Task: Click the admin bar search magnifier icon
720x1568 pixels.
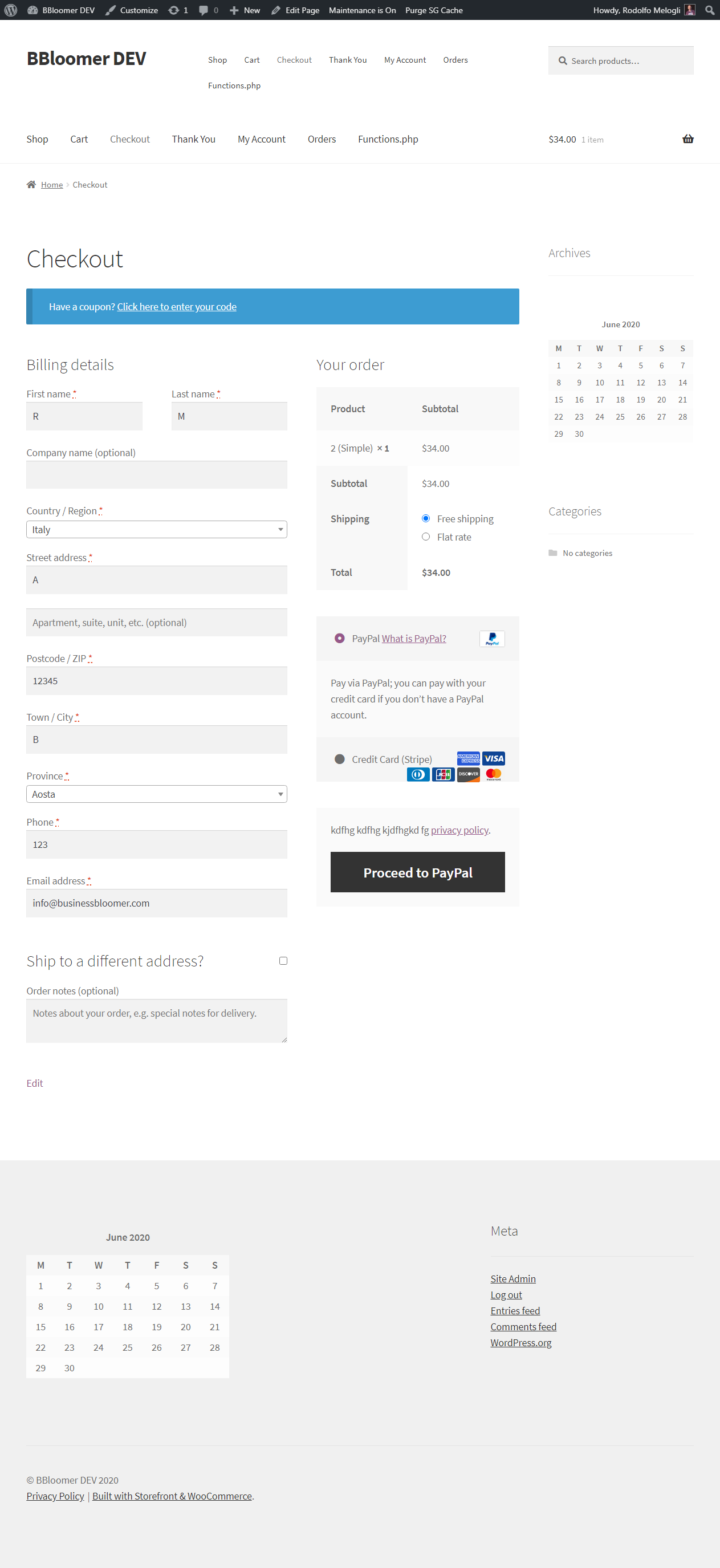Action: pyautogui.click(x=709, y=10)
